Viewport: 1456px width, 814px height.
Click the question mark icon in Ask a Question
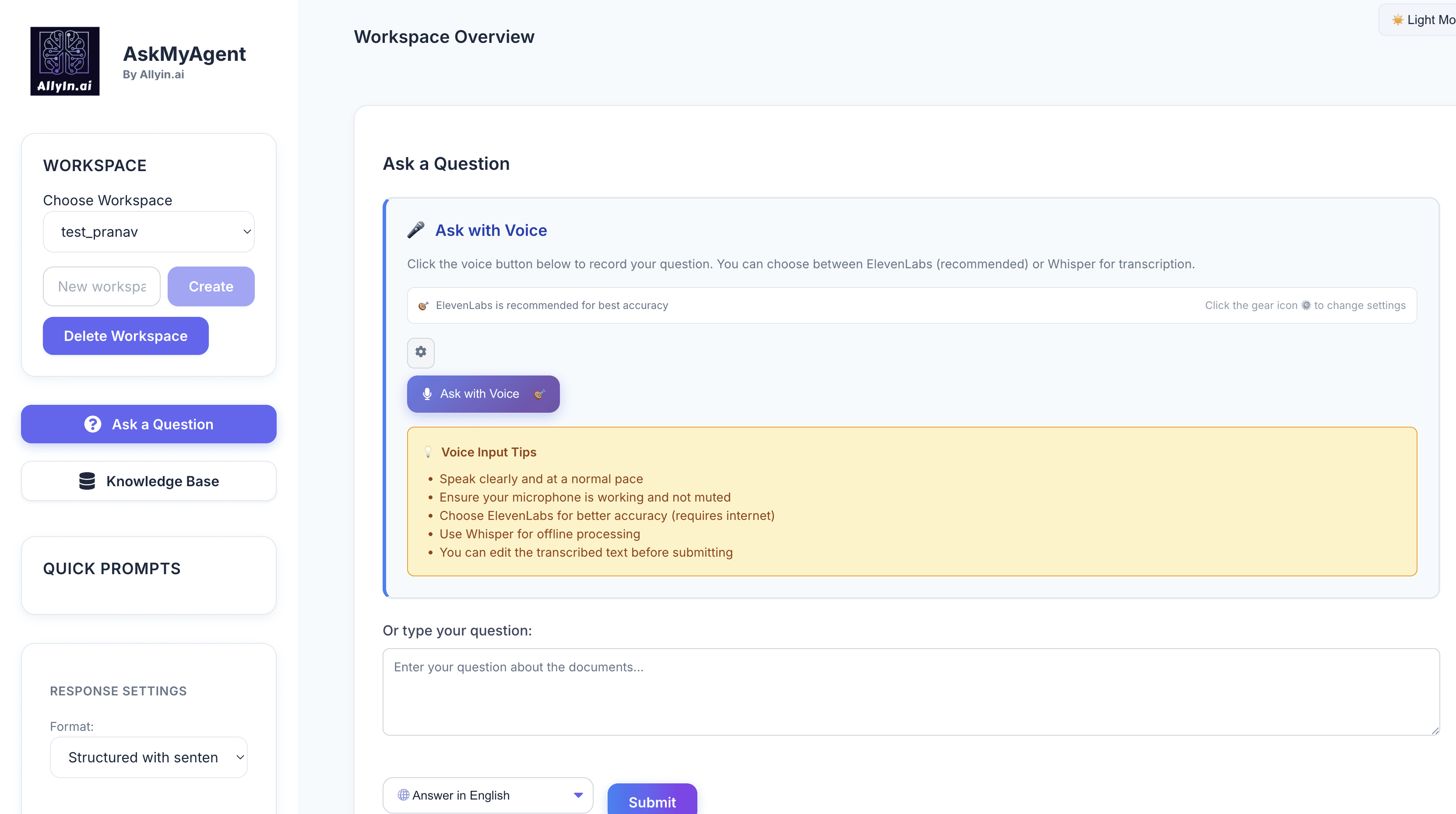click(93, 424)
